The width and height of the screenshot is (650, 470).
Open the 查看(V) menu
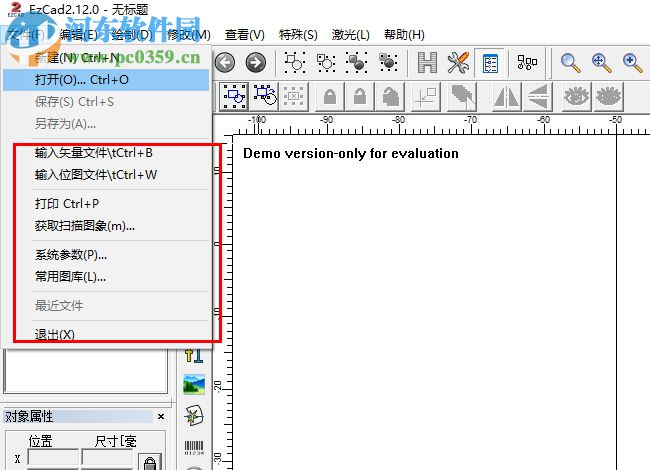click(245, 35)
